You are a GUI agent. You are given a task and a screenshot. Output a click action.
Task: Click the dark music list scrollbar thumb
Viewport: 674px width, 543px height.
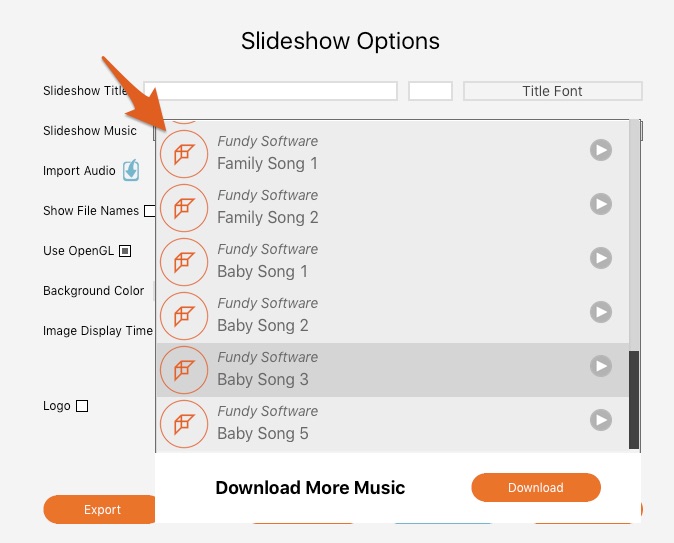tap(634, 400)
